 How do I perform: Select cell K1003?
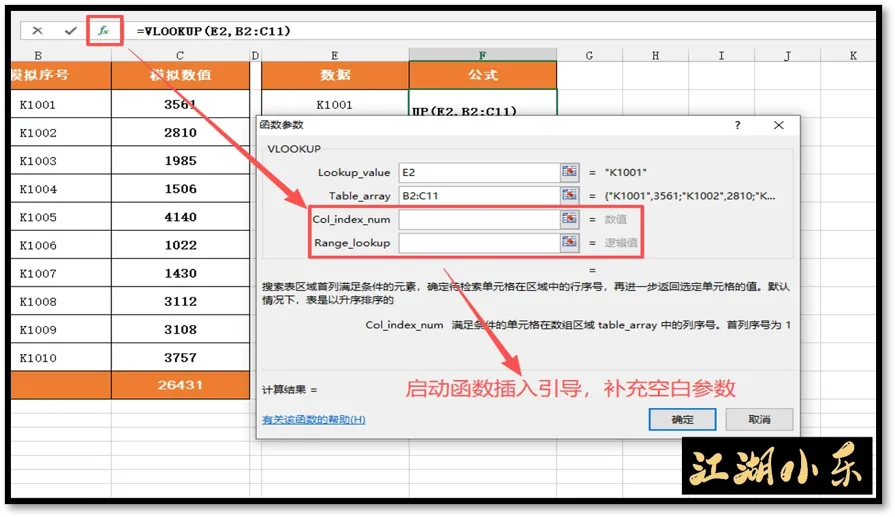click(x=61, y=160)
